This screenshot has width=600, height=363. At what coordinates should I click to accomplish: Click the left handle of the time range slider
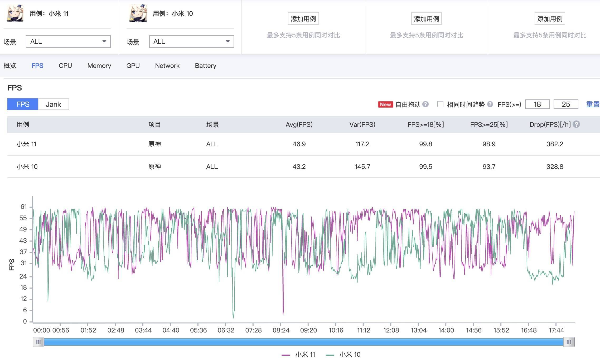(x=39, y=342)
